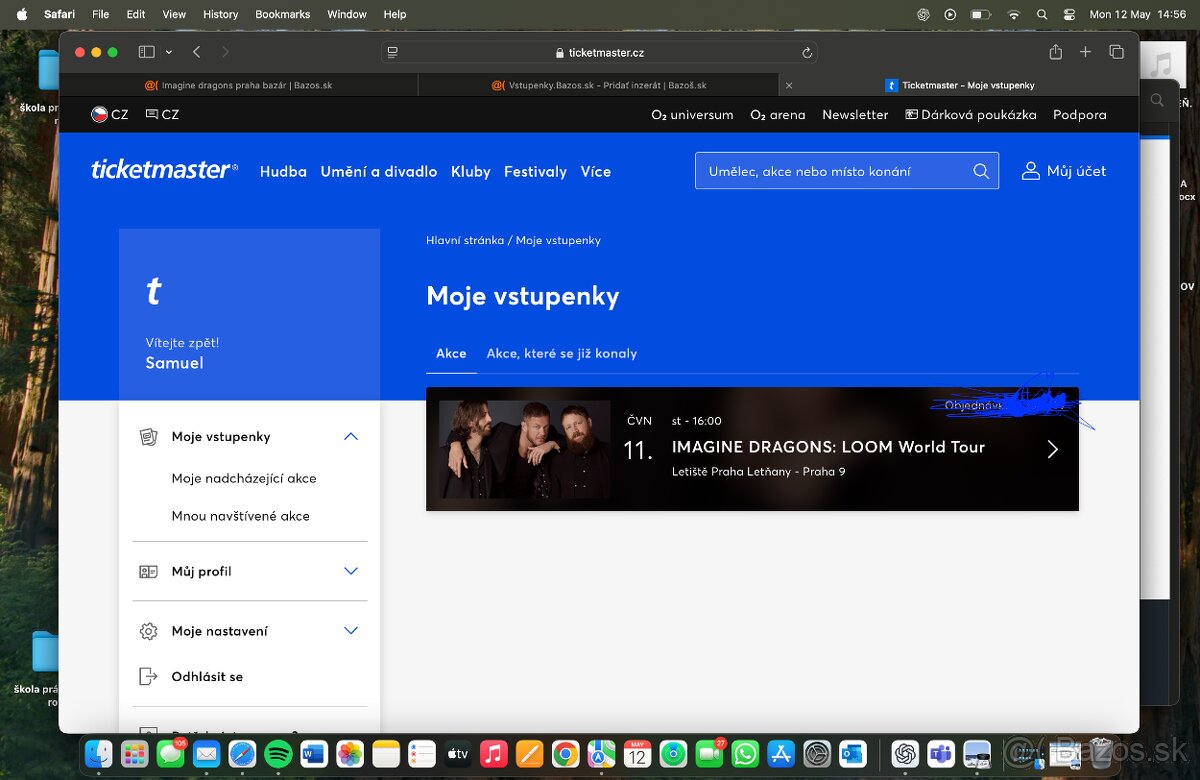This screenshot has width=1200, height=780.
Task: Open Outlook from the Dock
Action: click(x=853, y=753)
